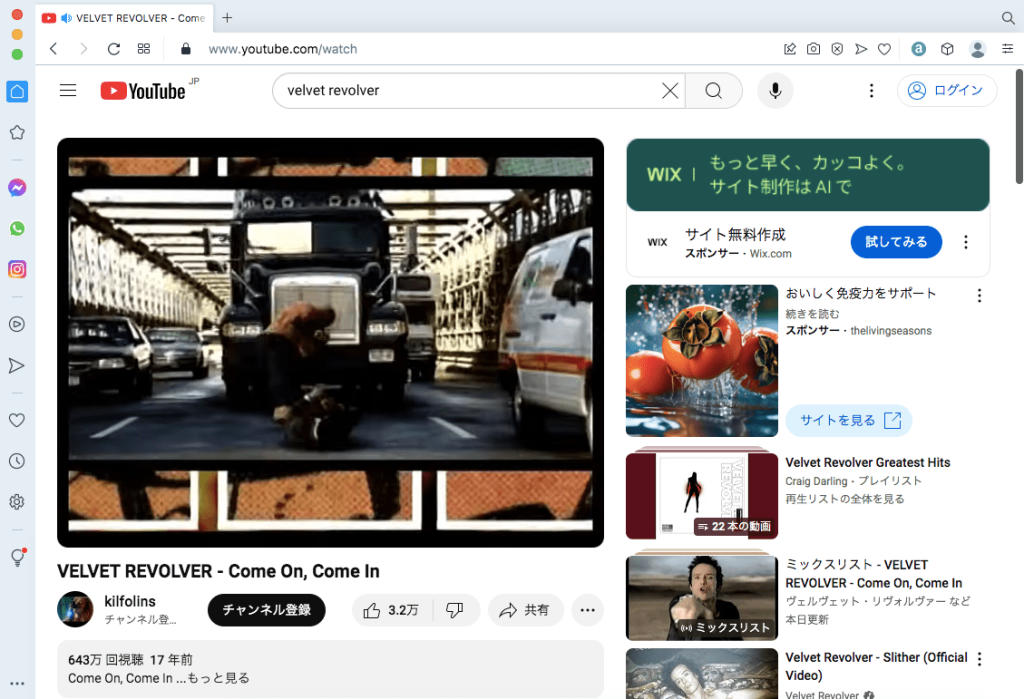Clear the search box with the X

(670, 91)
